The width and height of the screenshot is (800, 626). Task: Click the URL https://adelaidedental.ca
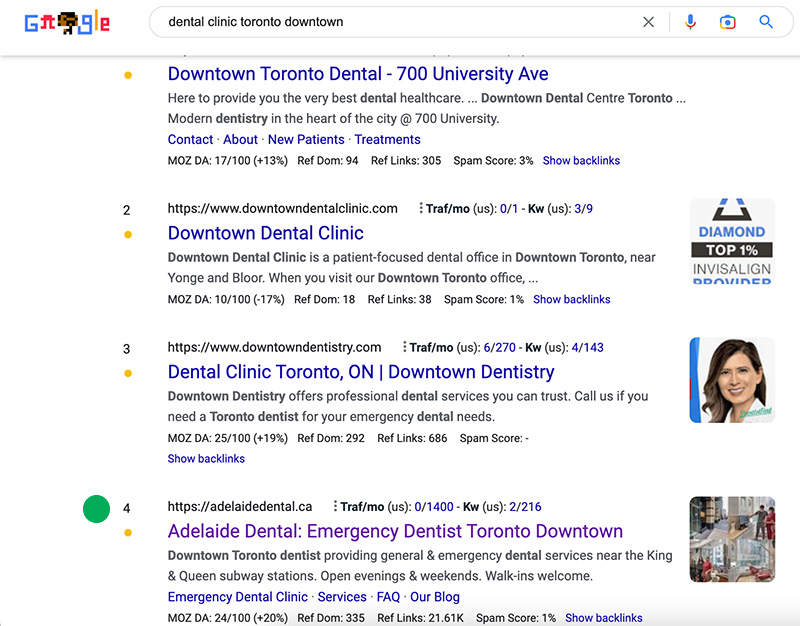point(240,506)
